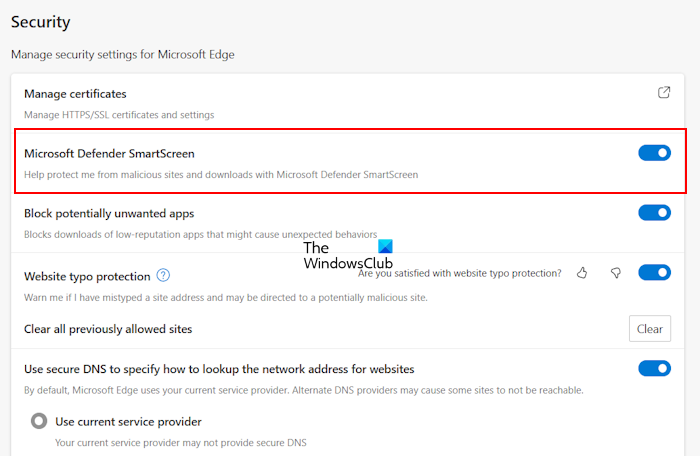Clear all previously allowed sites

tap(650, 329)
